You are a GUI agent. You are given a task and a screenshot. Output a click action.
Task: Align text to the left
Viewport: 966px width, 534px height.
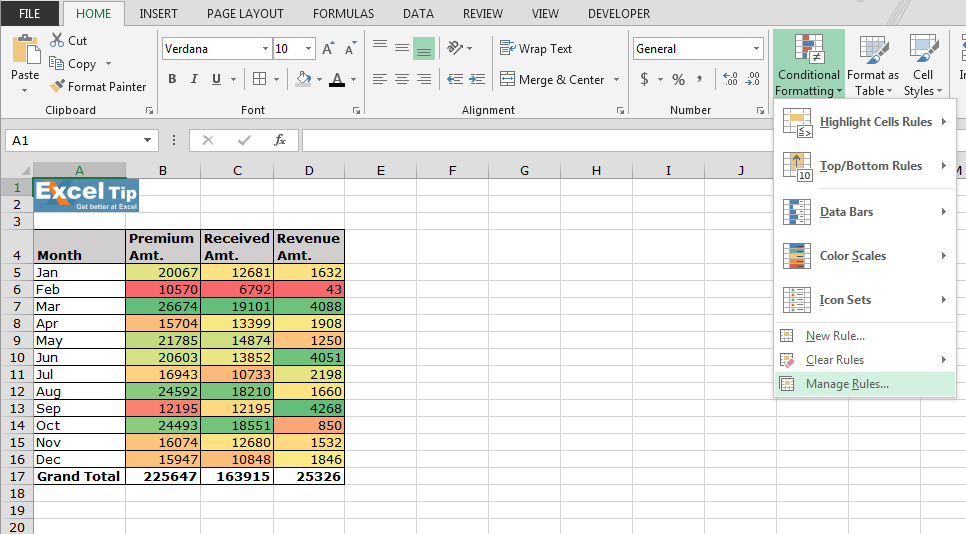tap(380, 79)
